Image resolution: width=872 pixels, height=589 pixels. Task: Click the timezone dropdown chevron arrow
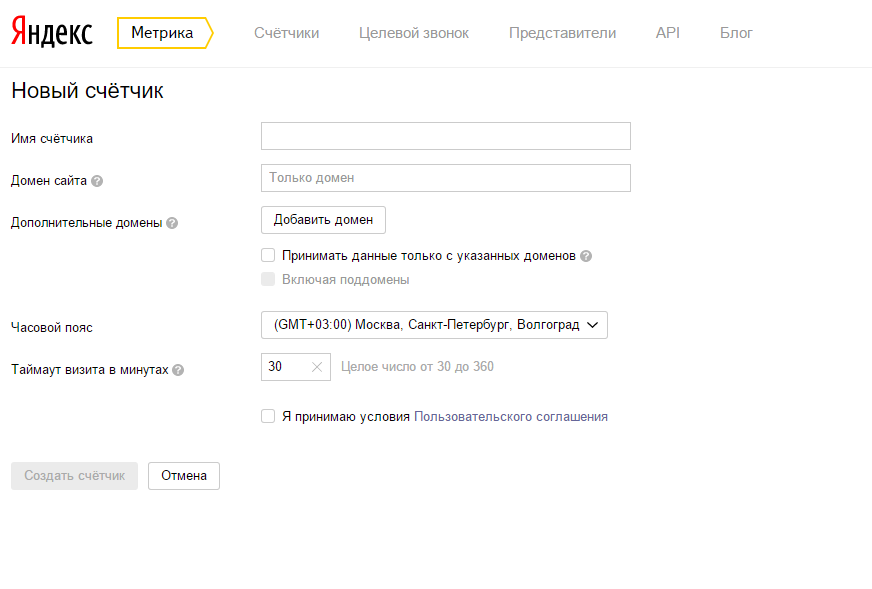click(593, 325)
